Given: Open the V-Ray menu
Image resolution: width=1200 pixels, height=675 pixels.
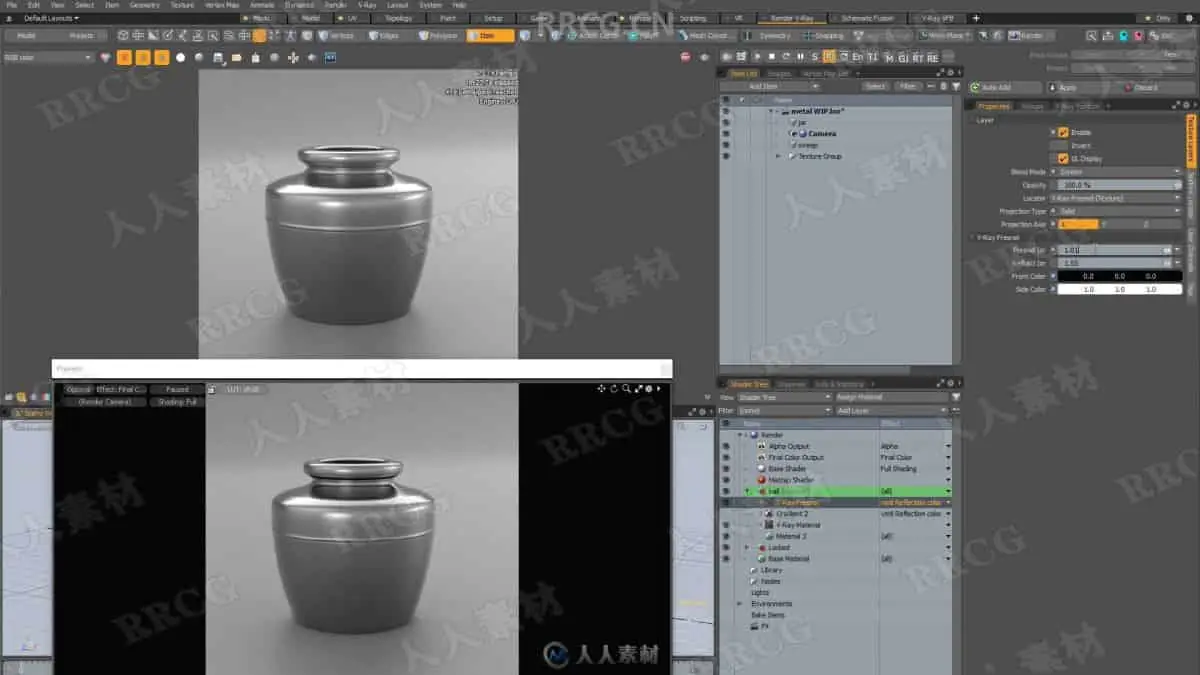Looking at the screenshot, I should coord(369,5).
